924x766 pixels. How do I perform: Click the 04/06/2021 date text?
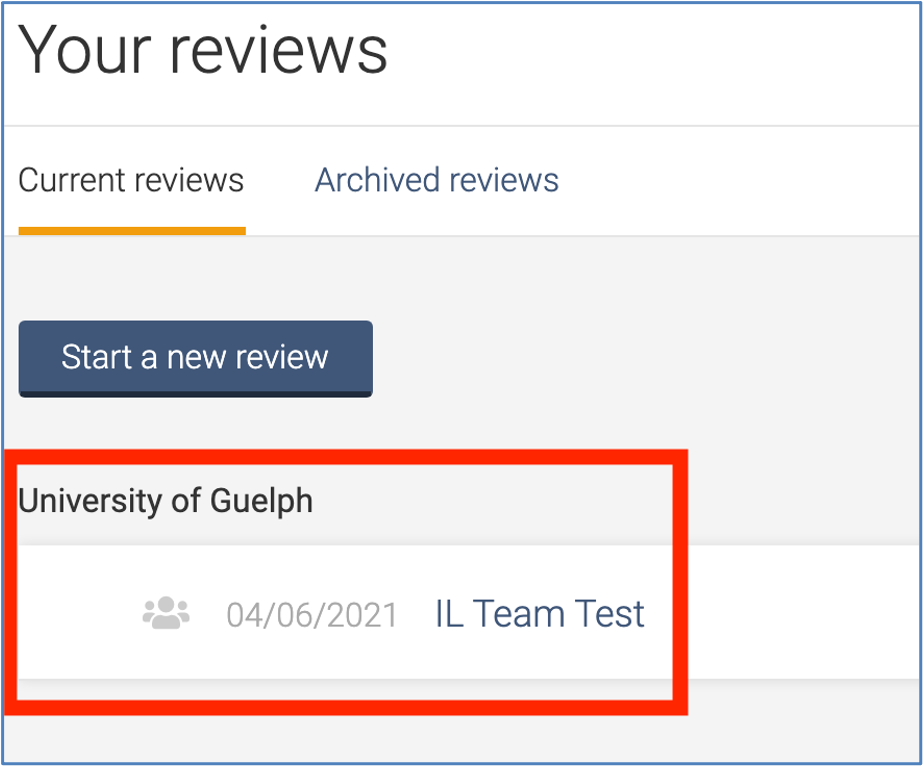pos(312,614)
